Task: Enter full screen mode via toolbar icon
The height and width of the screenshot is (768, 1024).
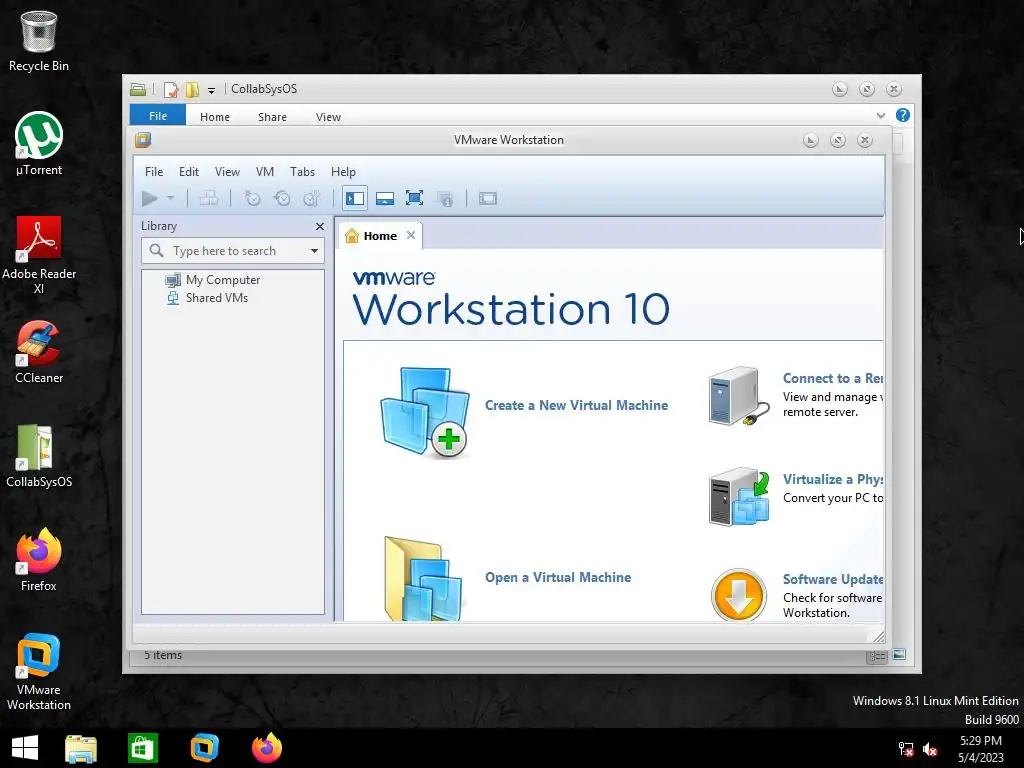Action: [x=414, y=198]
